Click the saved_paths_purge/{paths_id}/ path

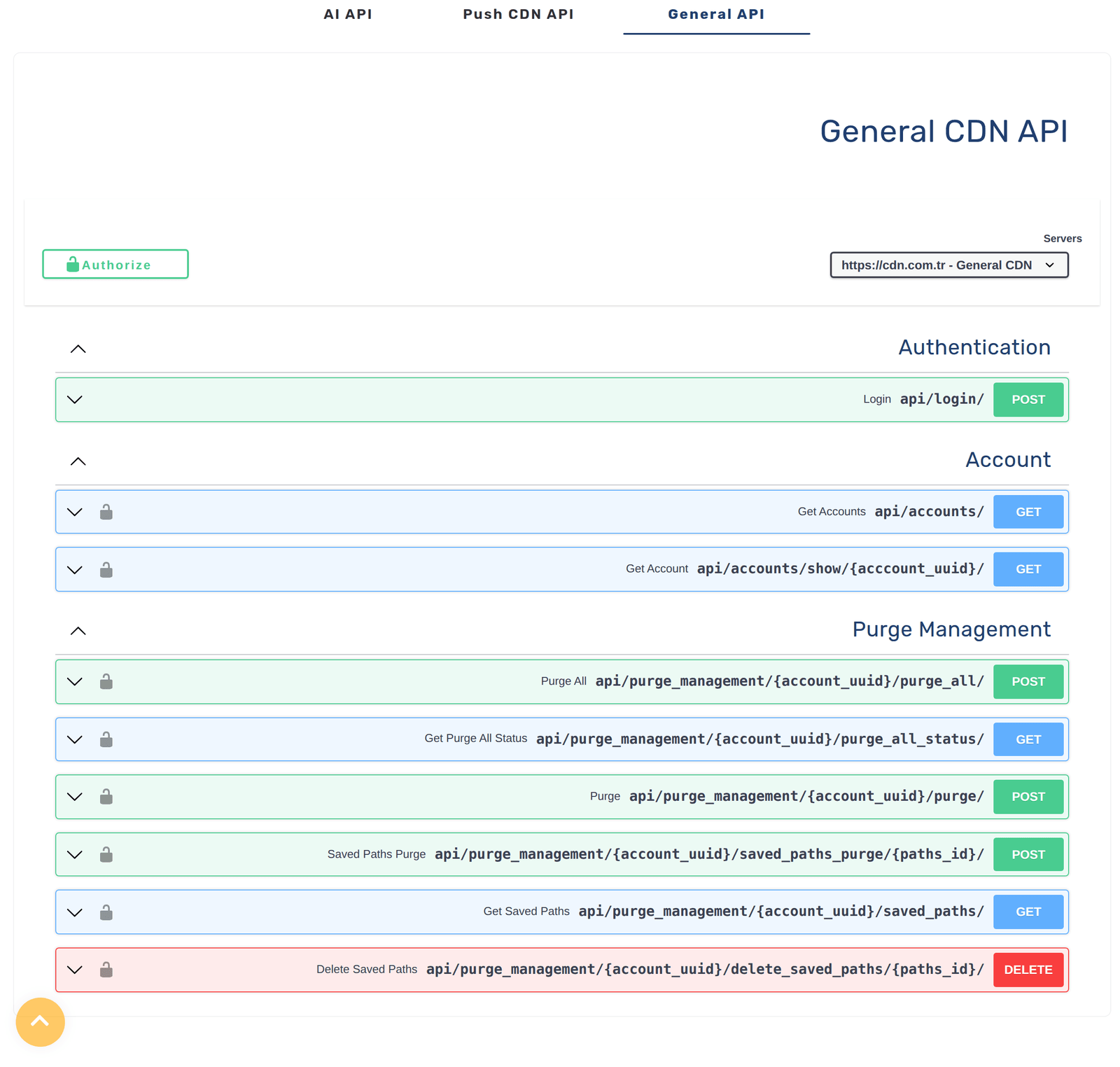point(710,854)
